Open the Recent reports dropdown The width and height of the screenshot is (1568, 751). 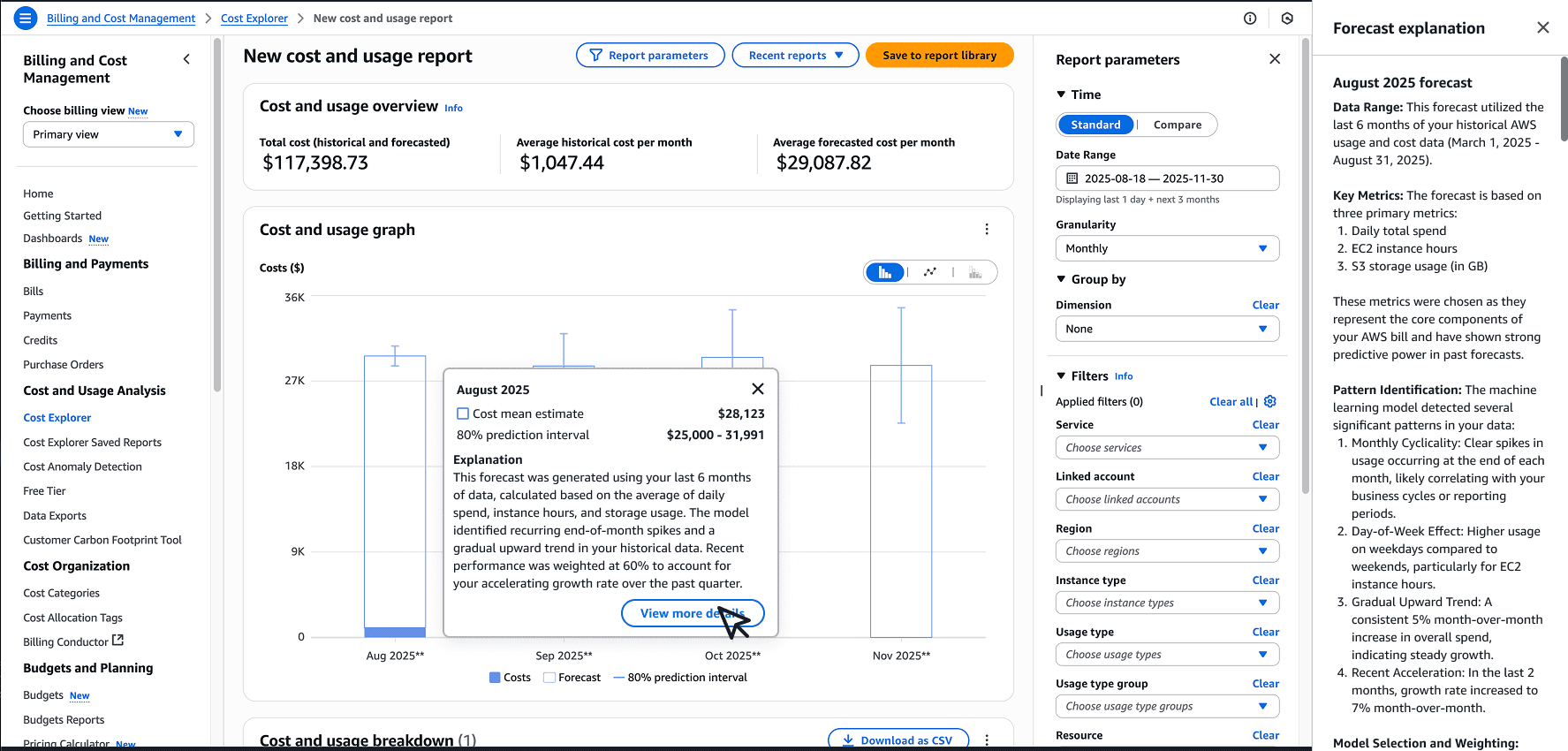pyautogui.click(x=795, y=55)
